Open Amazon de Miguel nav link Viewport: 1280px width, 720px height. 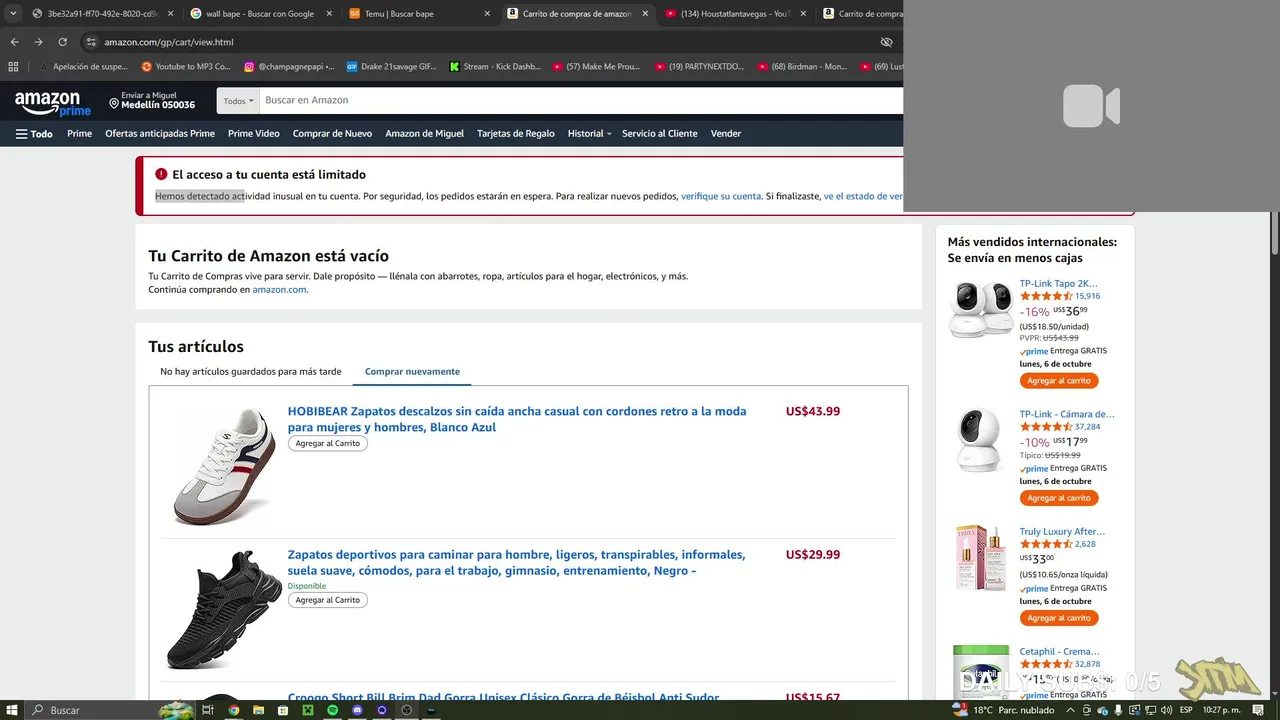tap(424, 133)
